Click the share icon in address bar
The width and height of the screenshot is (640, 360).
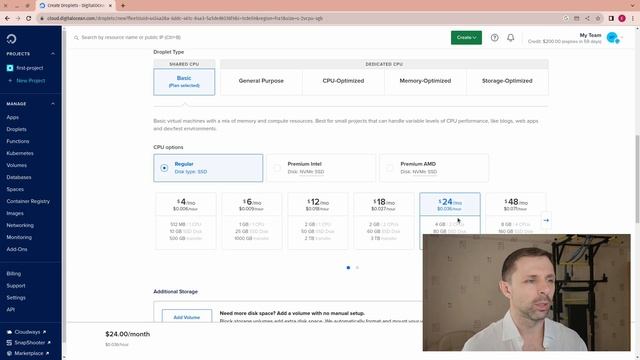pyautogui.click(x=587, y=18)
